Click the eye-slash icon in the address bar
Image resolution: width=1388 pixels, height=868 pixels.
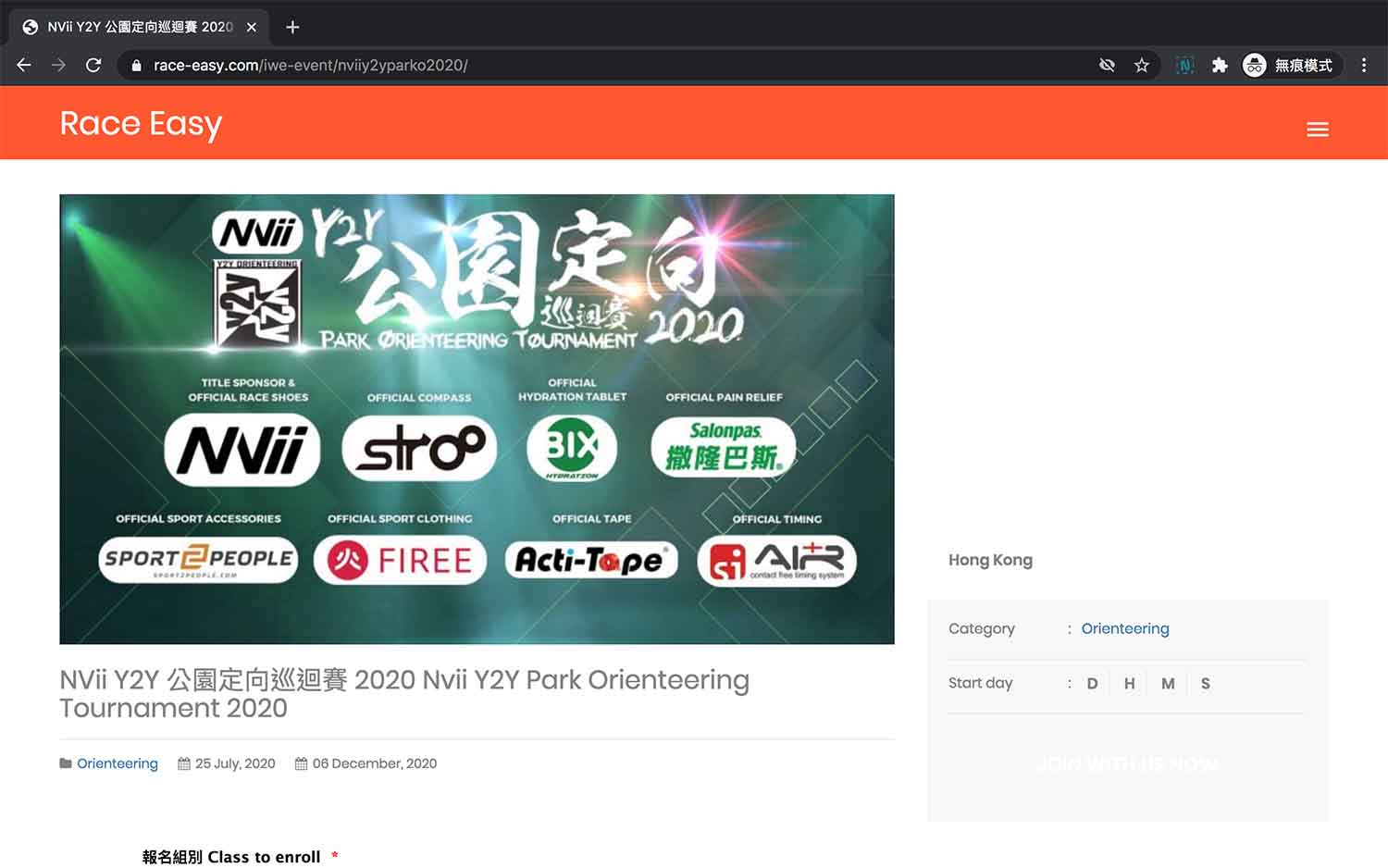tap(1107, 65)
